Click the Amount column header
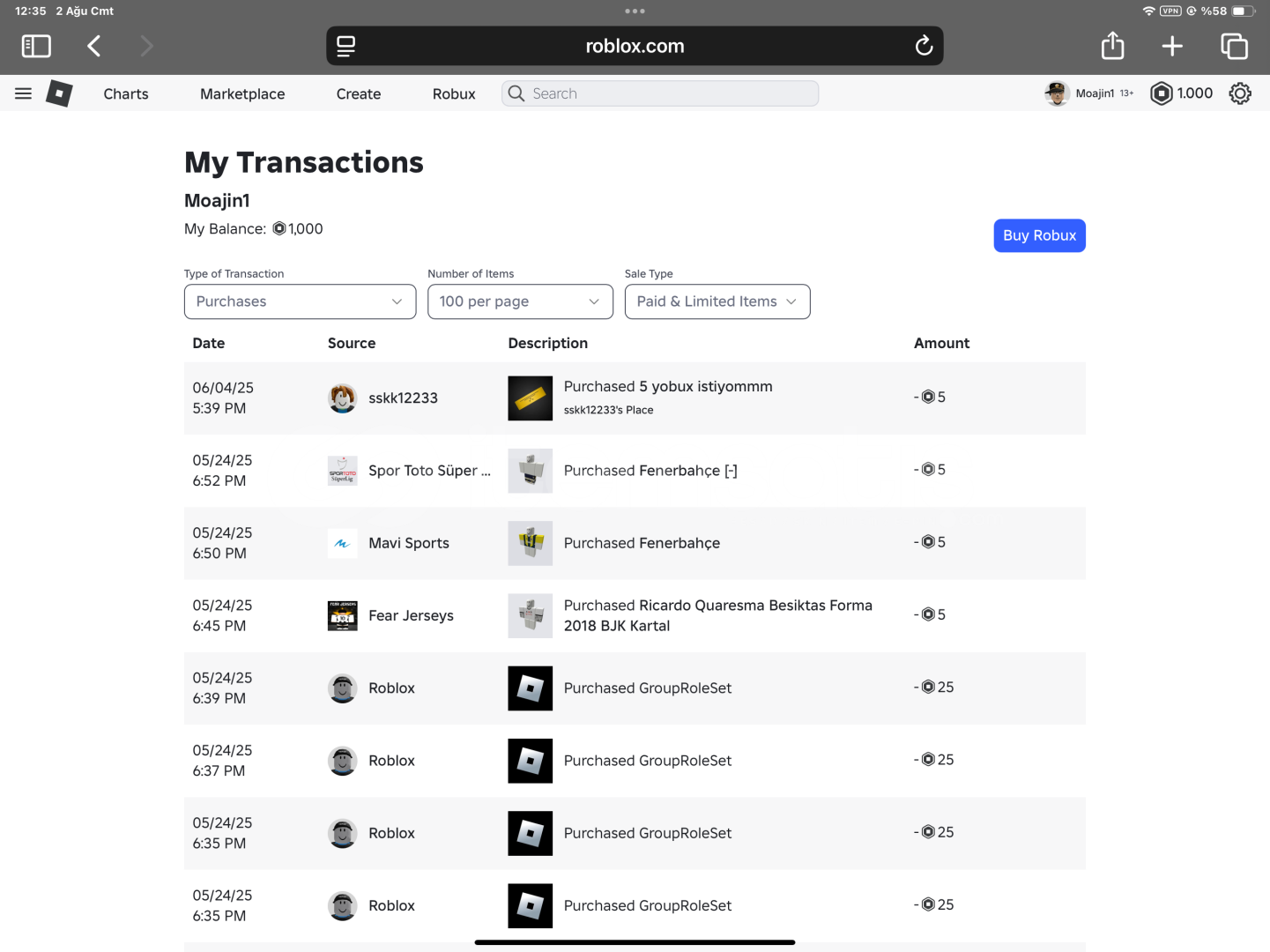1270x952 pixels. pos(941,344)
